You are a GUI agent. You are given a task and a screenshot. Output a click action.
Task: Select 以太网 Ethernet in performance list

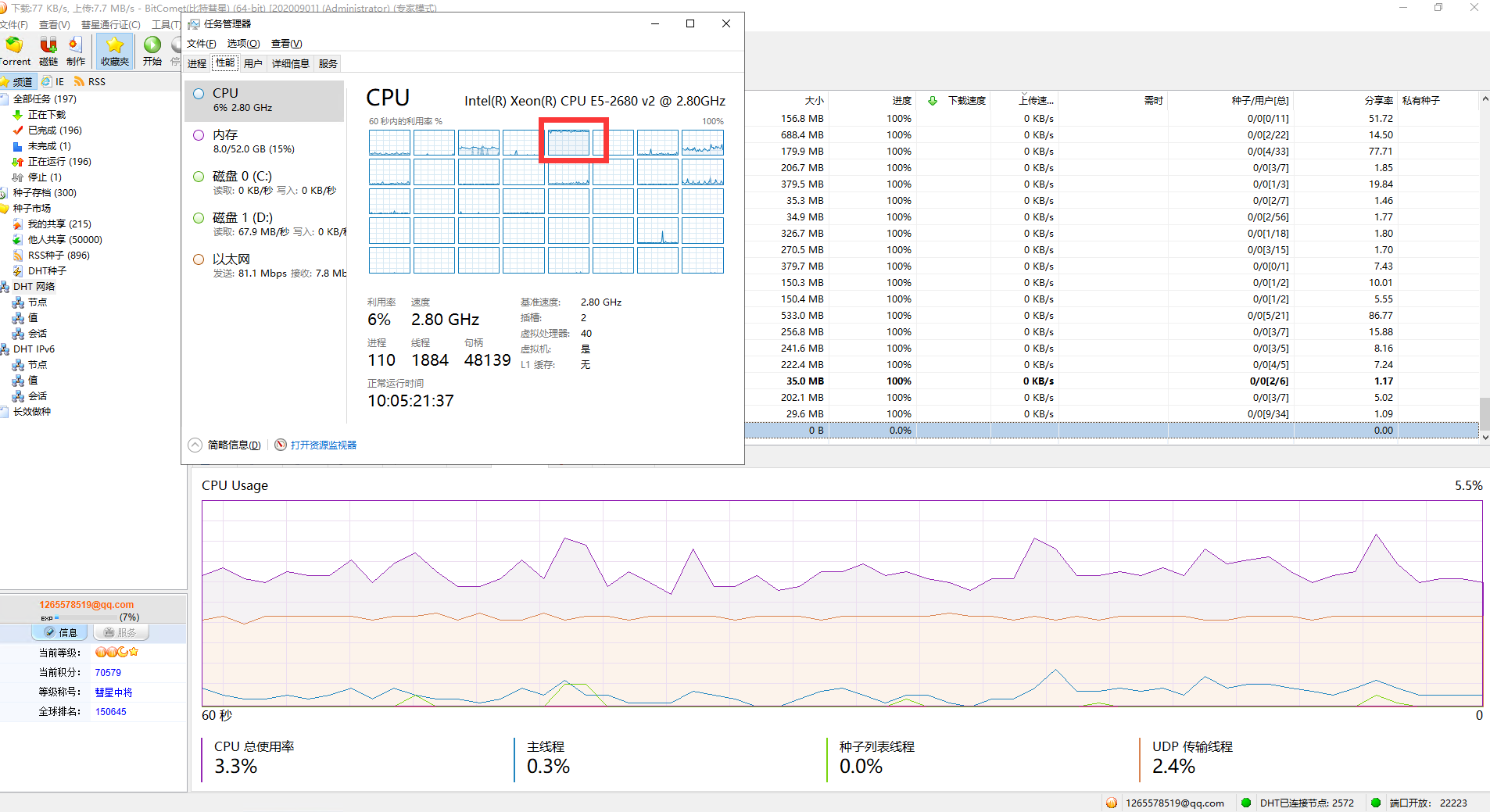tap(264, 266)
